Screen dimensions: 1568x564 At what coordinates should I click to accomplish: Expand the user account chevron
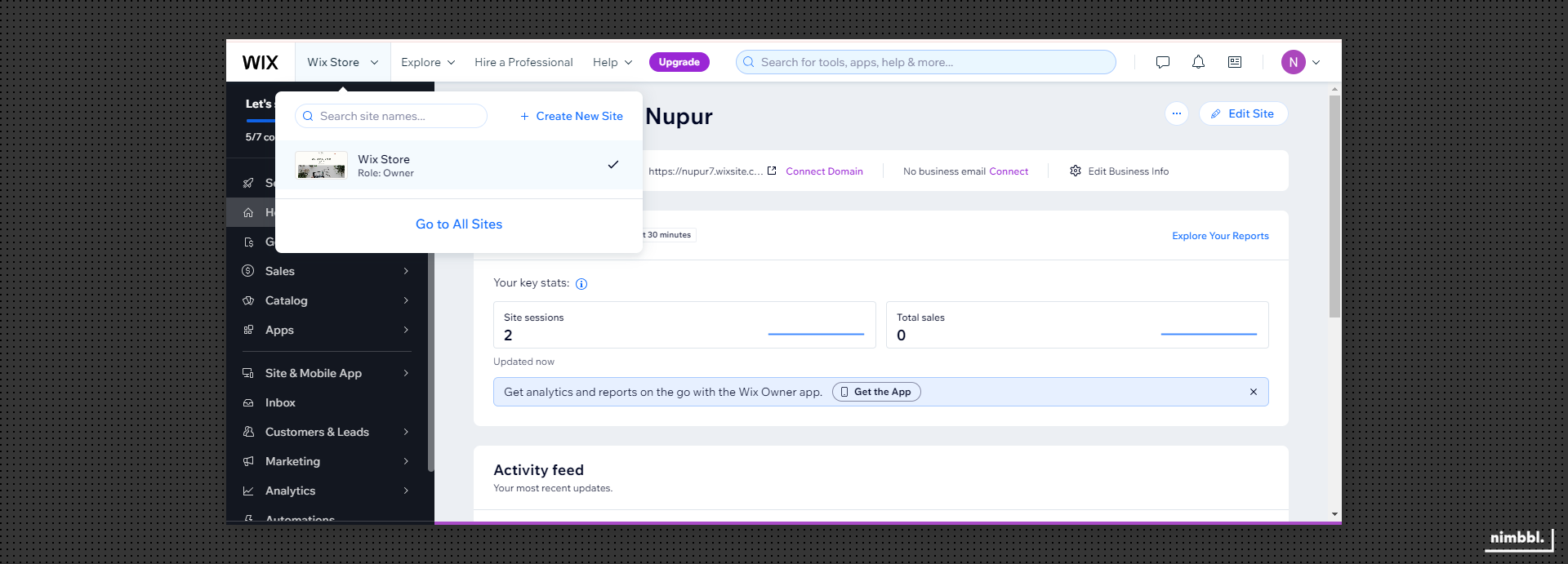click(1316, 62)
